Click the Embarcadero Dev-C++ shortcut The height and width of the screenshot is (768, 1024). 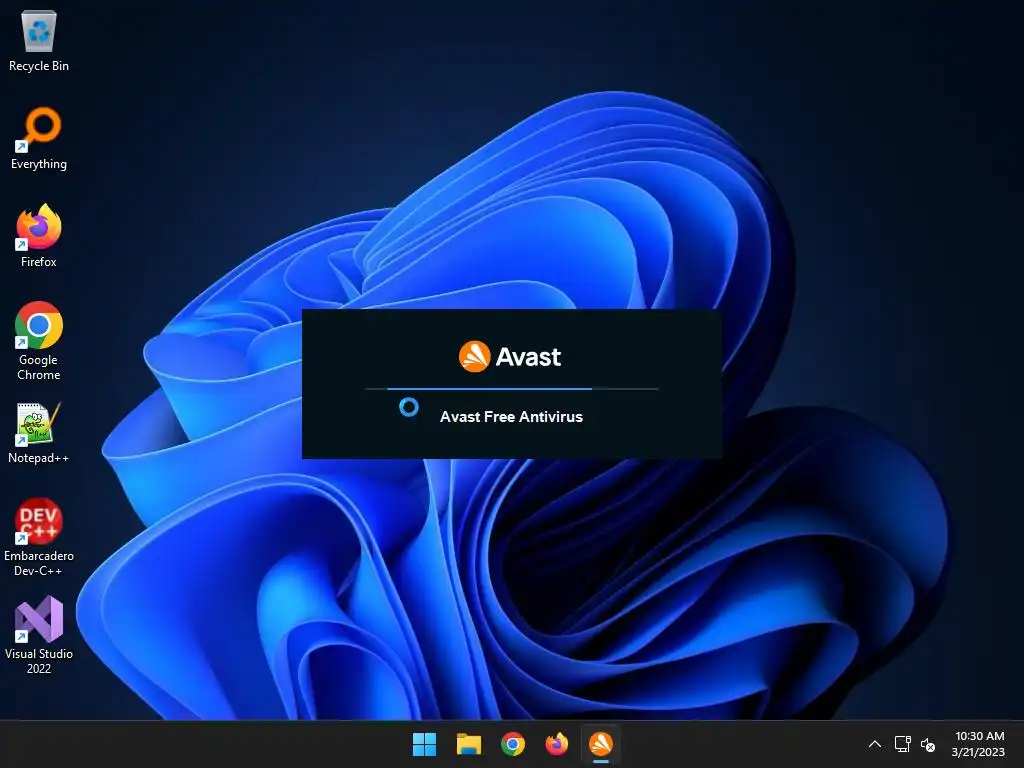tap(39, 537)
